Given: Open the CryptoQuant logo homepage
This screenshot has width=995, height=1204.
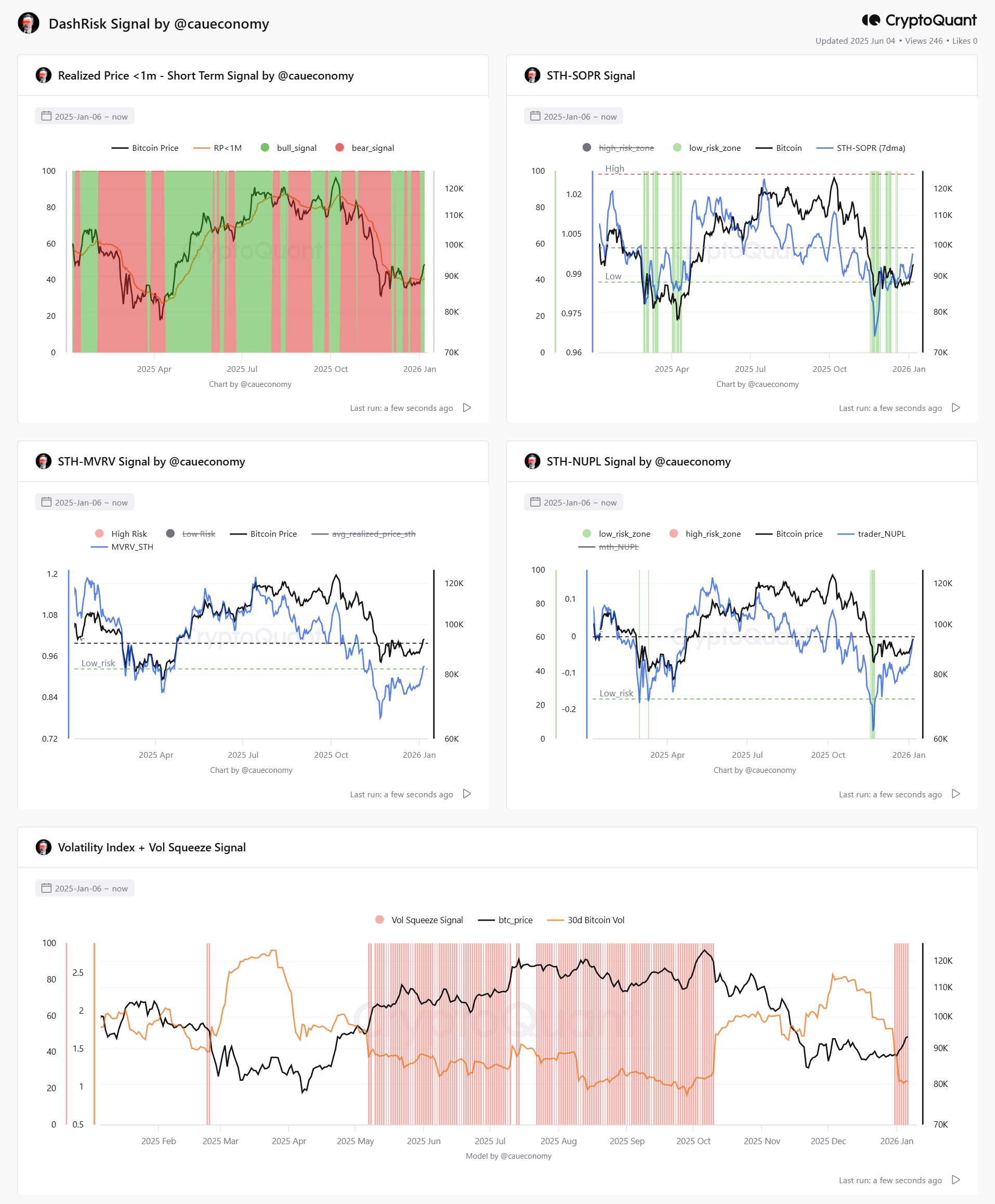Looking at the screenshot, I should 919,21.
